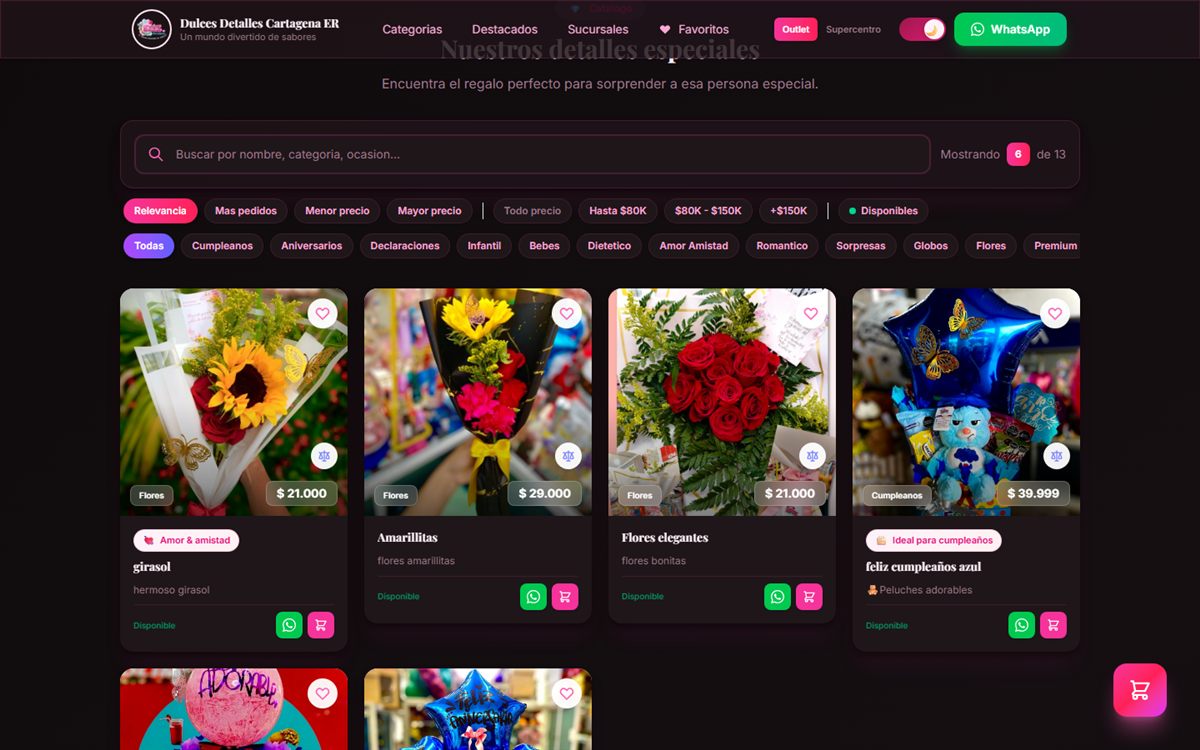This screenshot has height=750, width=1200.
Task: Sort products by Menor precio
Action: 337,211
